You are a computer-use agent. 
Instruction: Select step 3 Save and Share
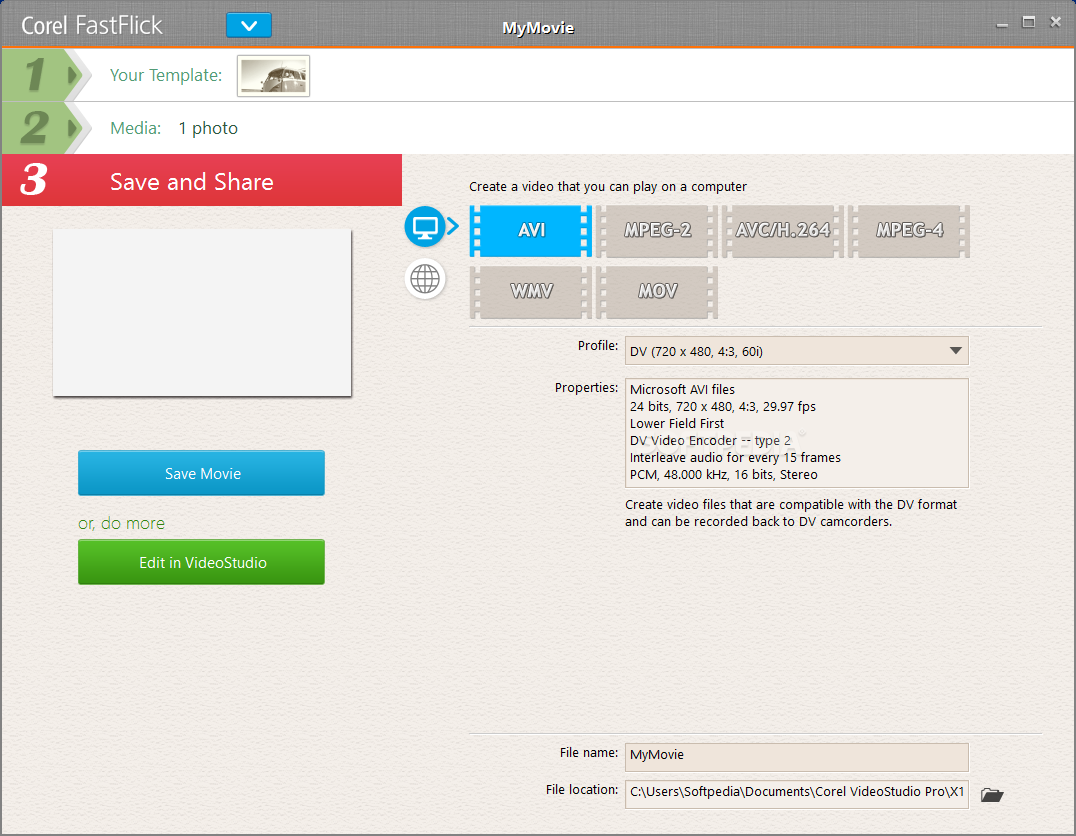click(202, 181)
